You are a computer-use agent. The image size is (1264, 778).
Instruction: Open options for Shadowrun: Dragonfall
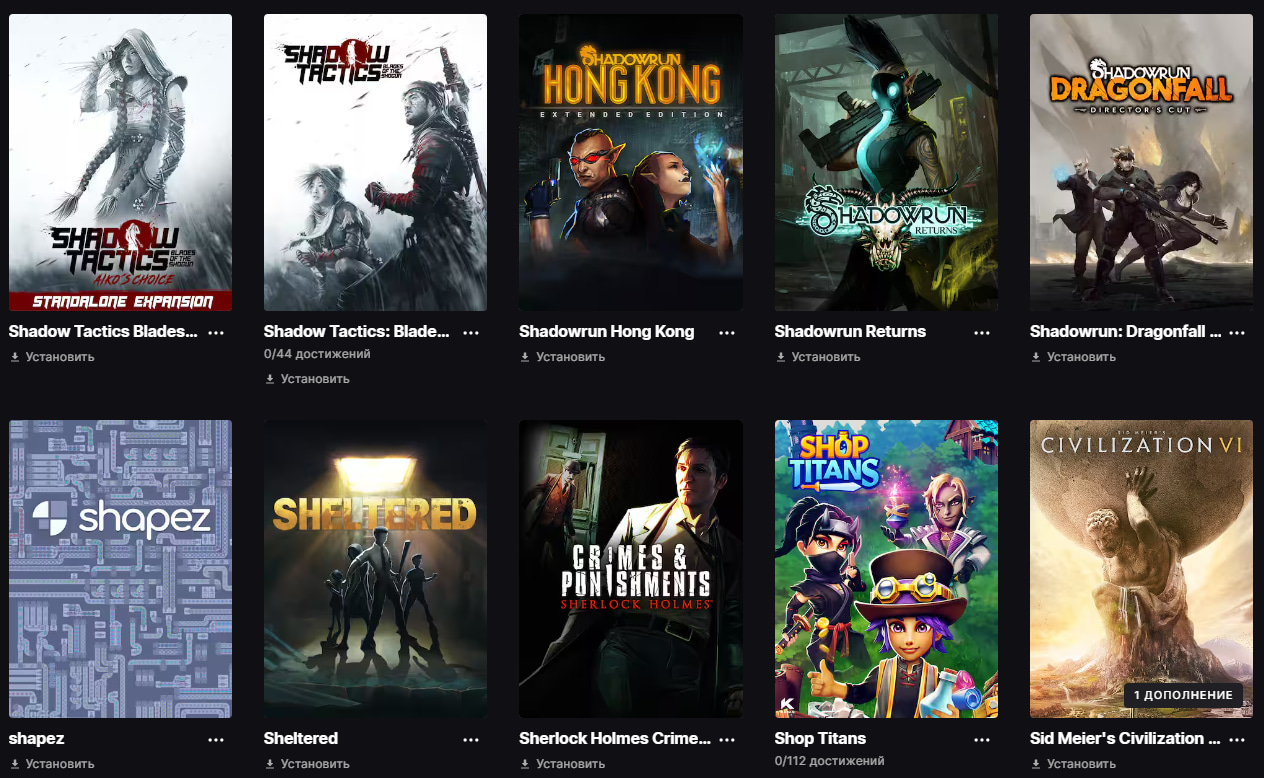(x=1237, y=333)
